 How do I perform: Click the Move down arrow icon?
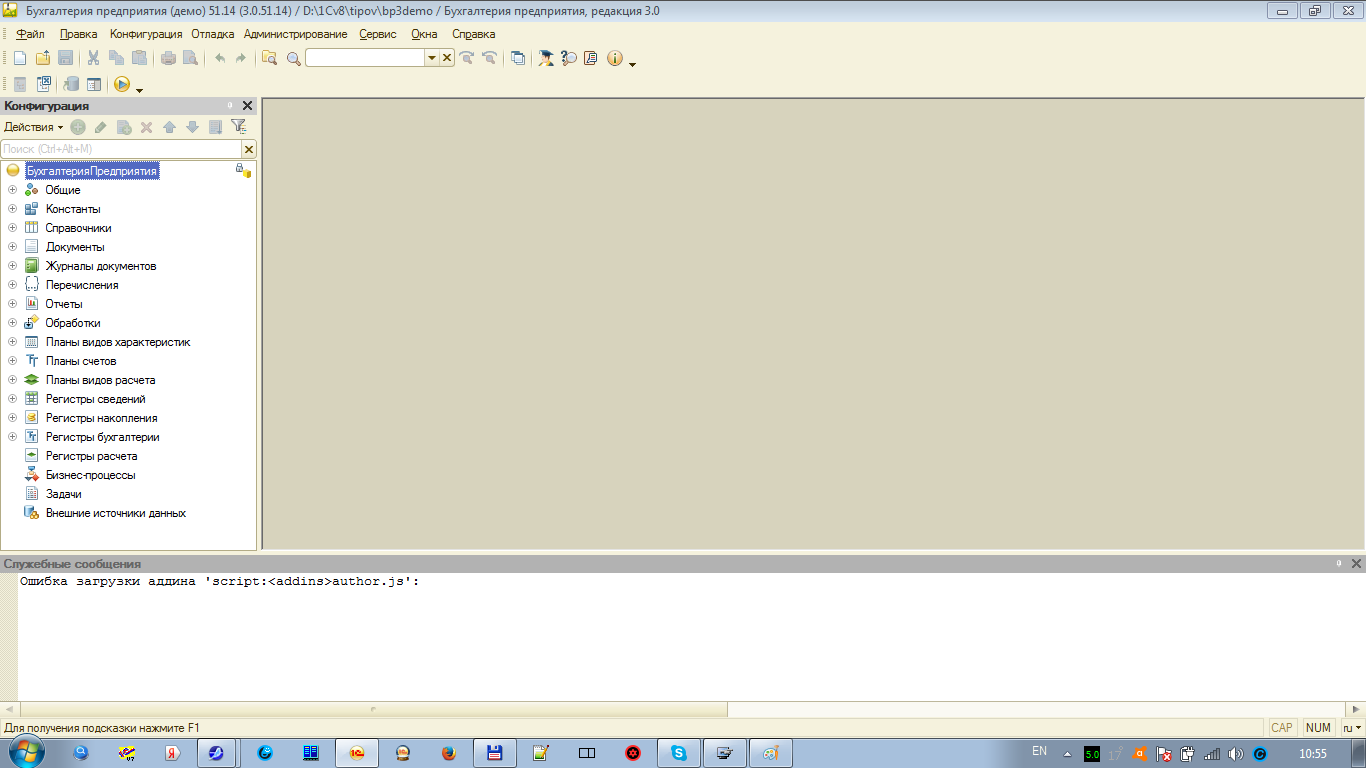pyautogui.click(x=192, y=127)
